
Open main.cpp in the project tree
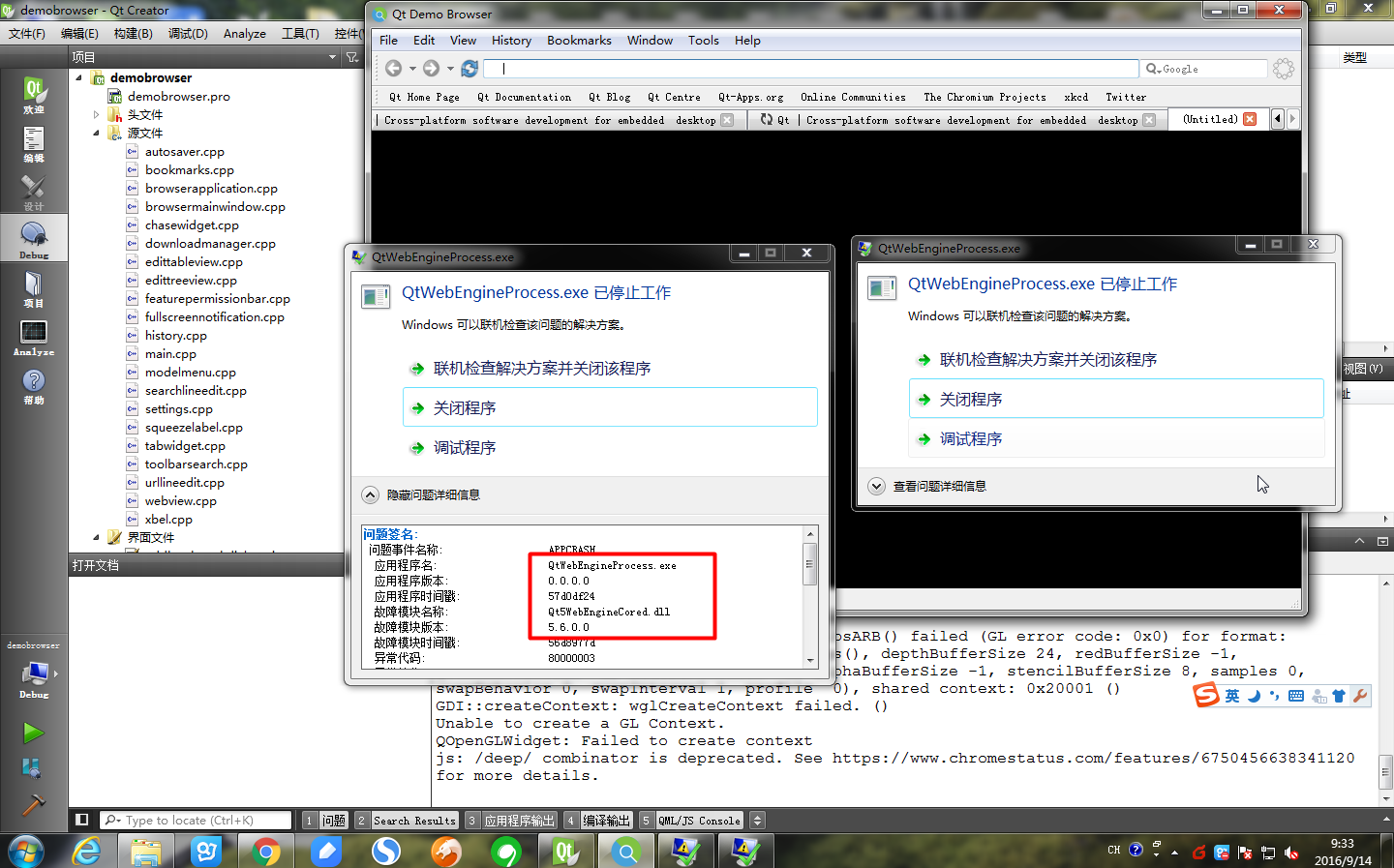170,354
